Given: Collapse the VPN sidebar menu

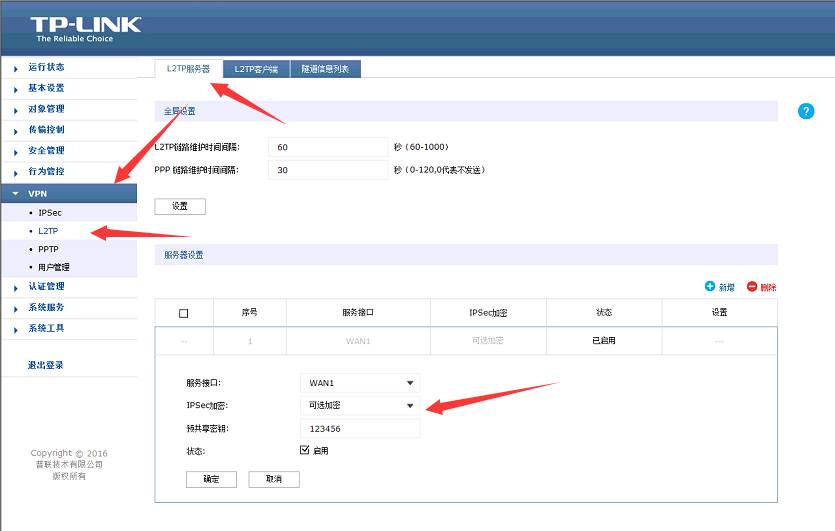Looking at the screenshot, I should pos(38,193).
